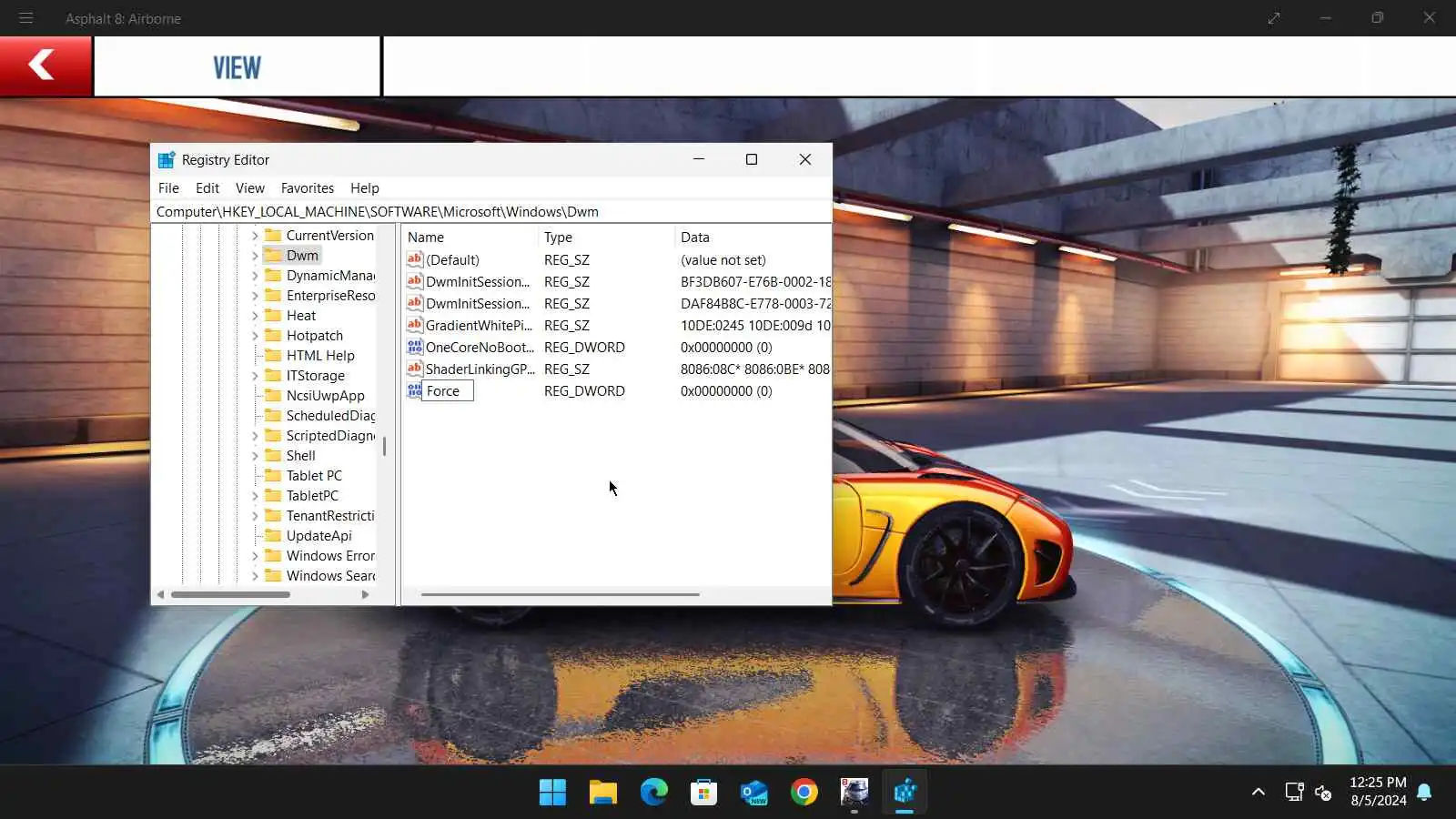Click the Registry Editor taskbar icon
This screenshot has height=819, width=1456.
point(905,793)
